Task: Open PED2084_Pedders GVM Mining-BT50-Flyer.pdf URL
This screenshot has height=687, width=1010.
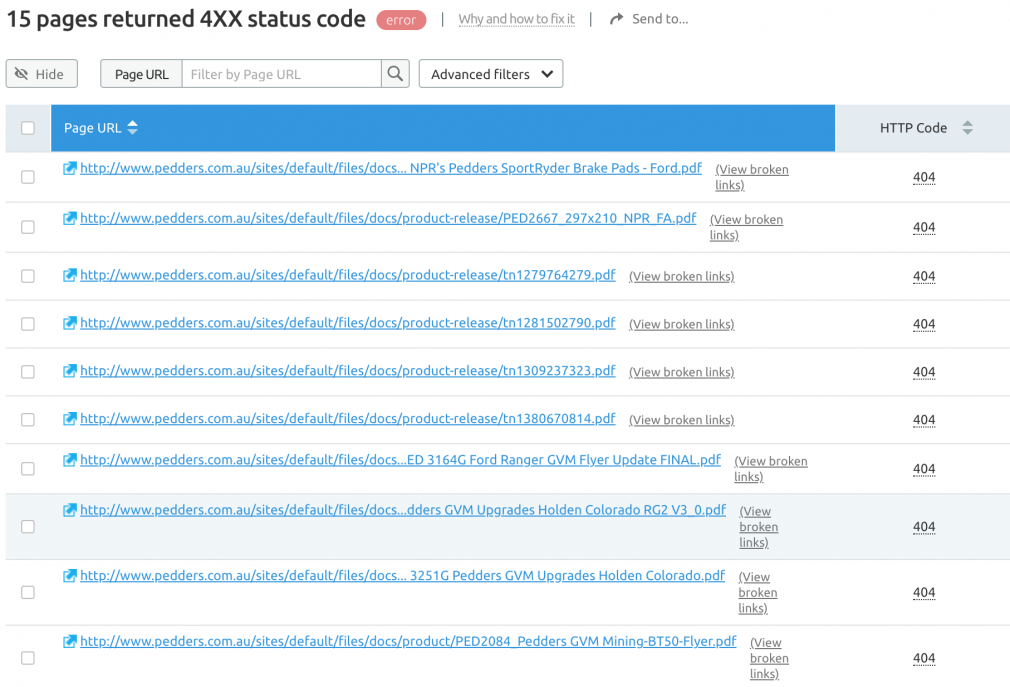Action: 408,641
